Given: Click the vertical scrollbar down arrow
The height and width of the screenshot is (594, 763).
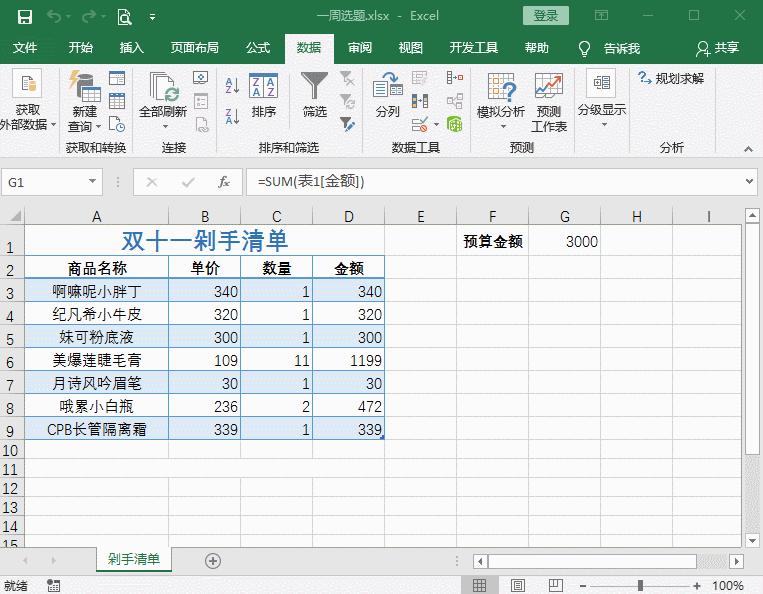Looking at the screenshot, I should (x=752, y=540).
